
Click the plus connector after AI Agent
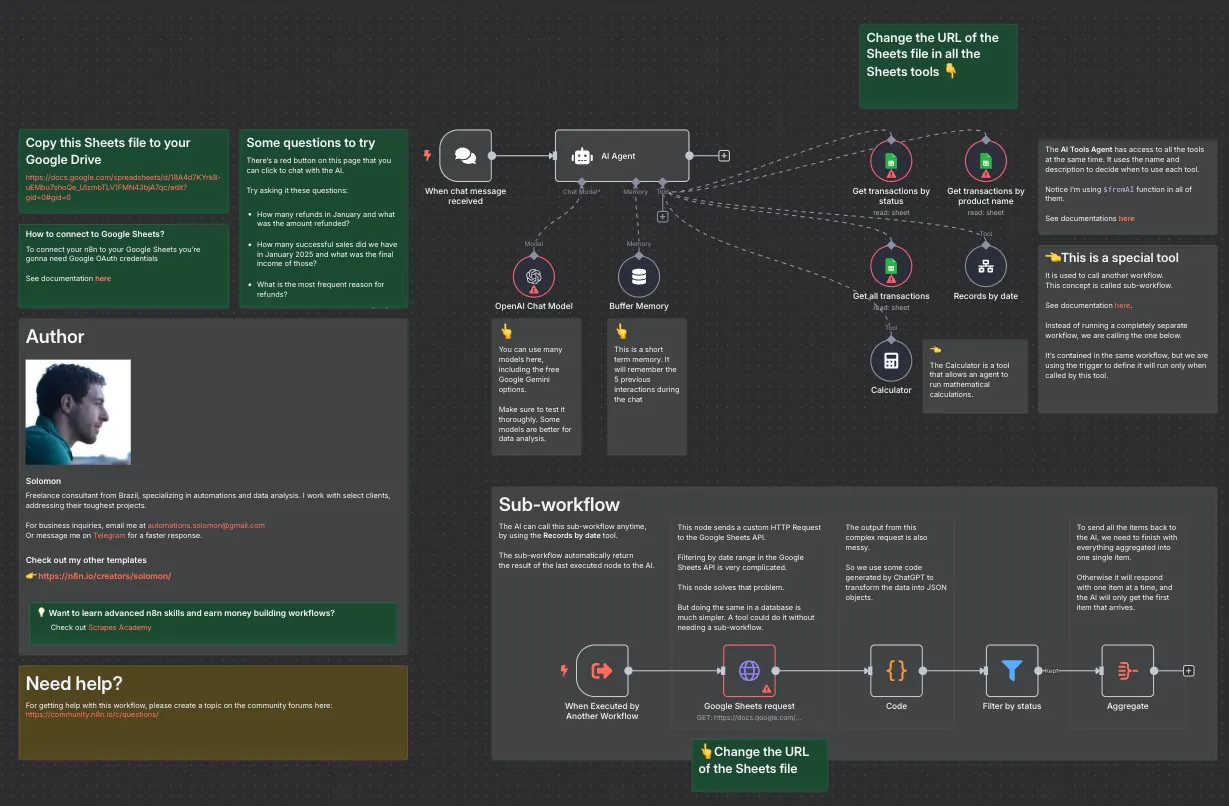[724, 155]
